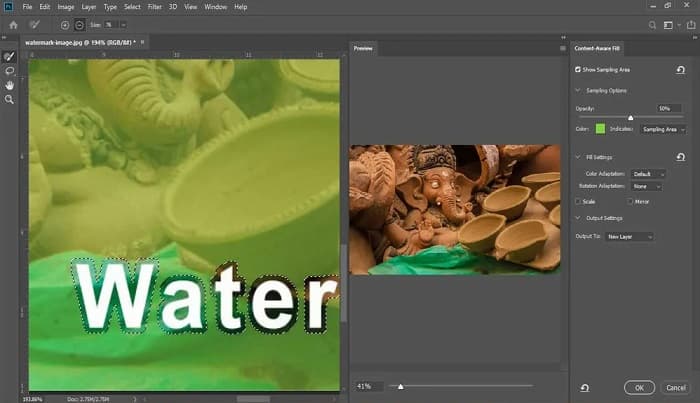Click the Share icon at top right
This screenshot has width=700, height=403.
pos(691,25)
